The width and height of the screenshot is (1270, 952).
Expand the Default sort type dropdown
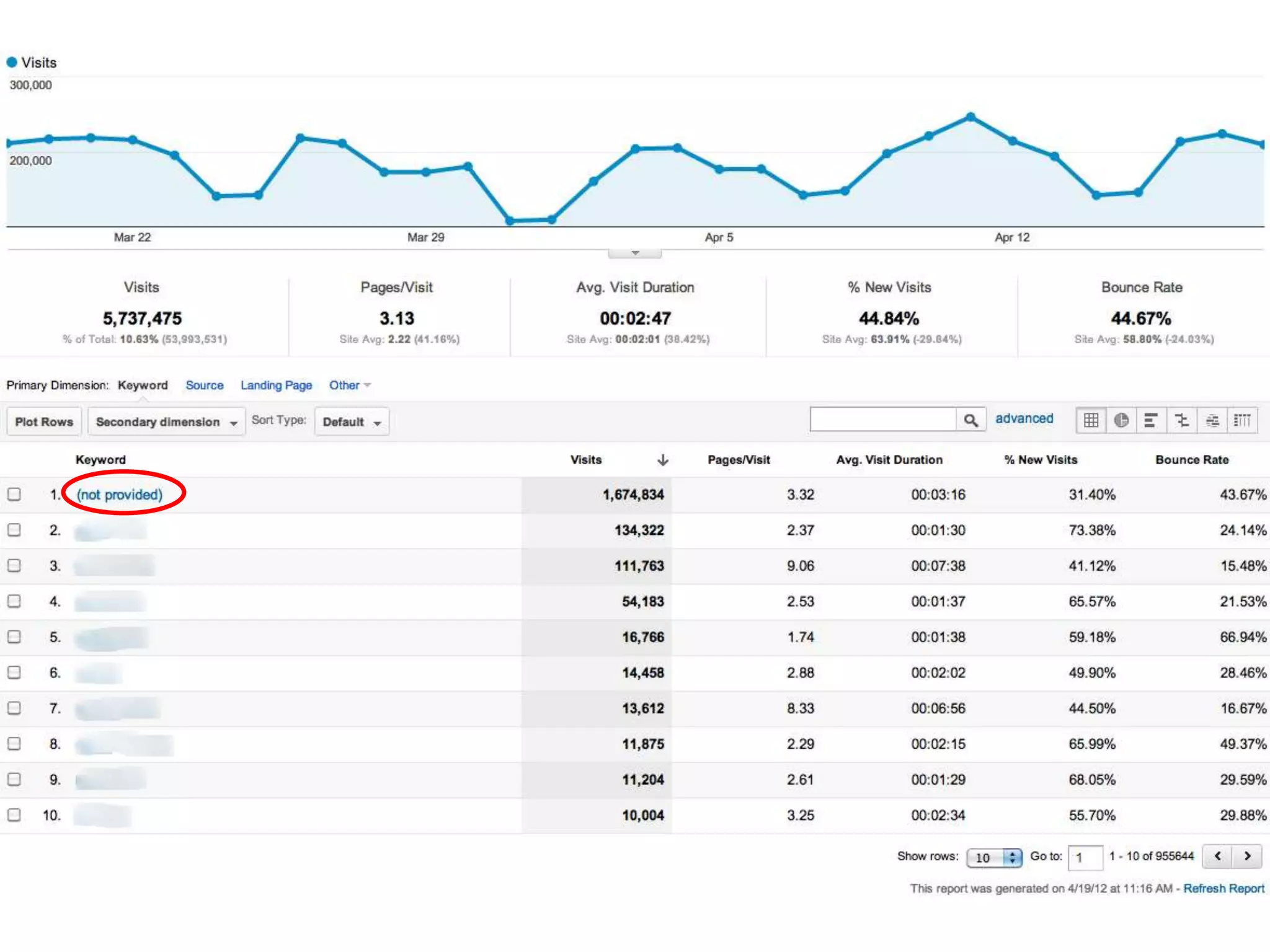click(352, 422)
